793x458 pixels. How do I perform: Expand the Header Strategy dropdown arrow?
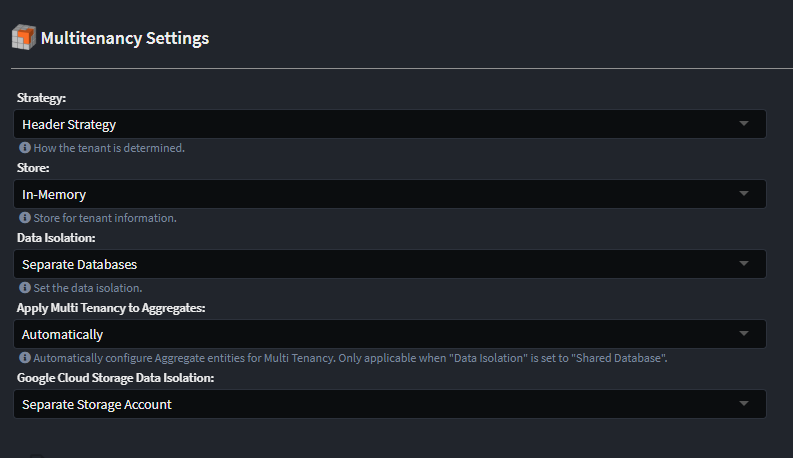(x=743, y=124)
